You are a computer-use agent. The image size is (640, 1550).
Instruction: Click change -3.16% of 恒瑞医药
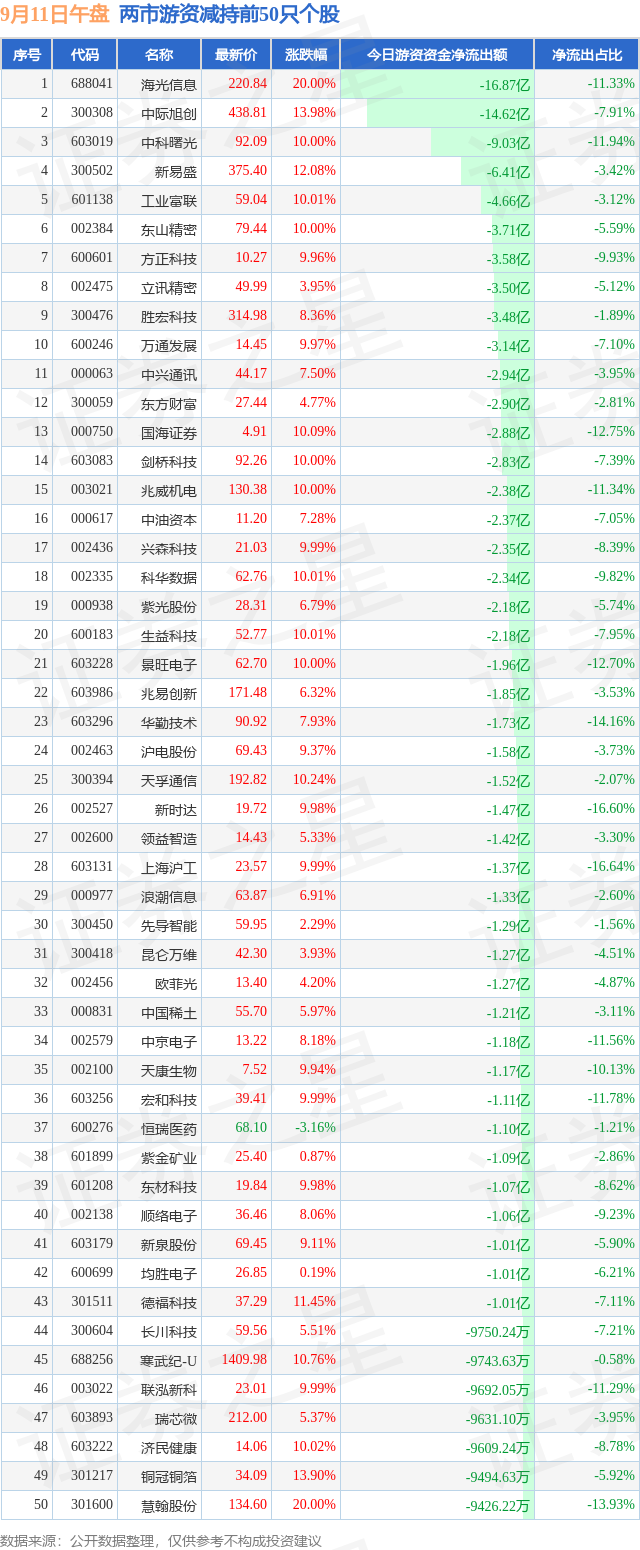(315, 1128)
